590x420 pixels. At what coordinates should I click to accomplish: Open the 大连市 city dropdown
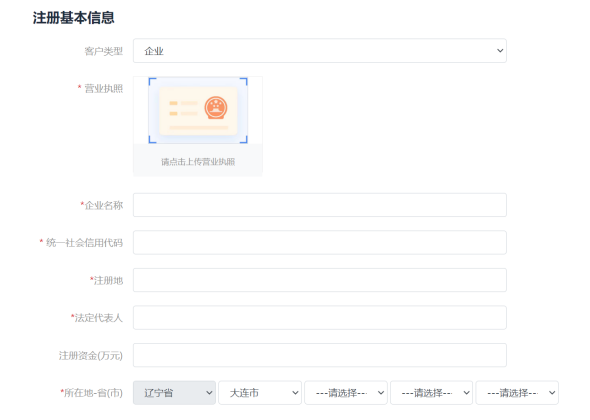(260, 393)
